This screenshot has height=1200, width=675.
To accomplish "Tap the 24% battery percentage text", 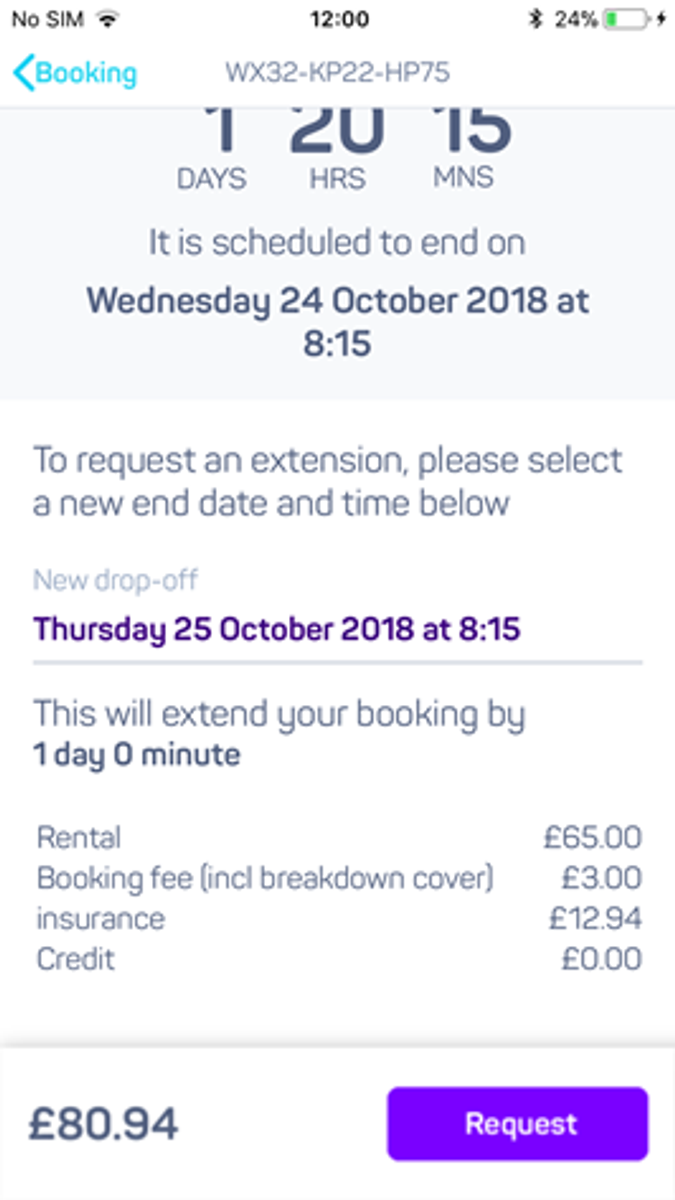I will (x=573, y=16).
